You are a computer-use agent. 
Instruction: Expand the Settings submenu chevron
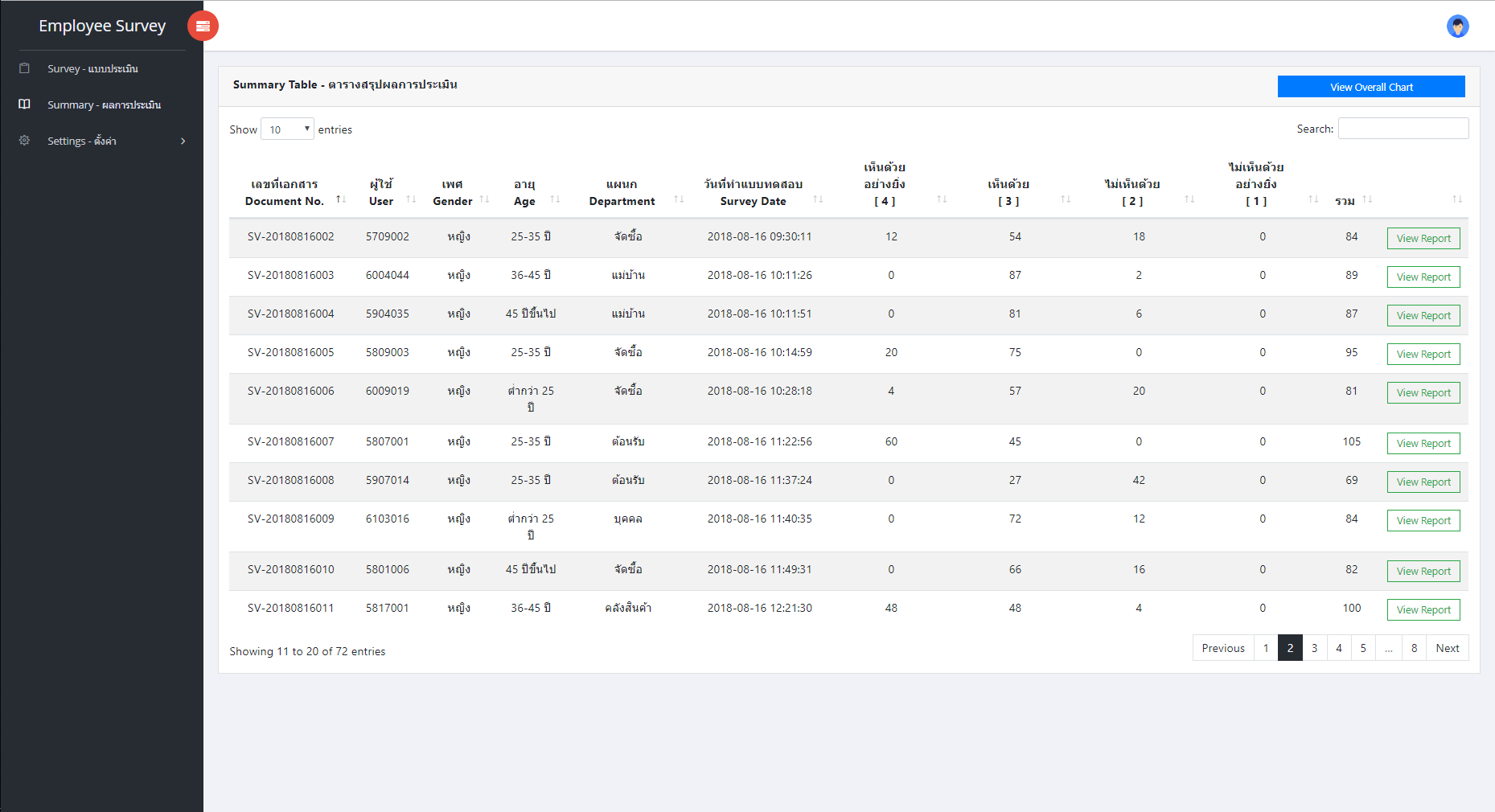[183, 141]
